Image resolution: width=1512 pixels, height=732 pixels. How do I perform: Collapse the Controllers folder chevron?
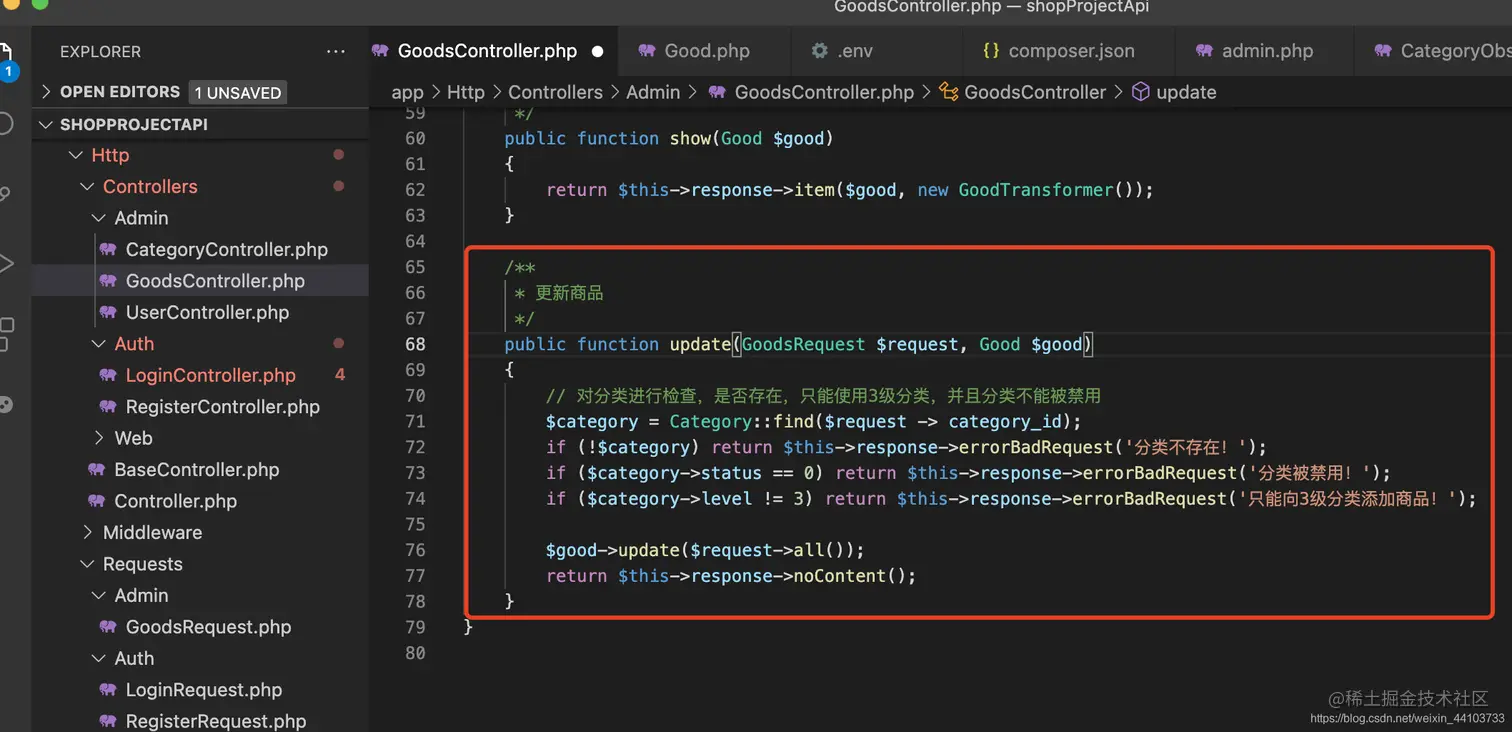click(x=87, y=186)
